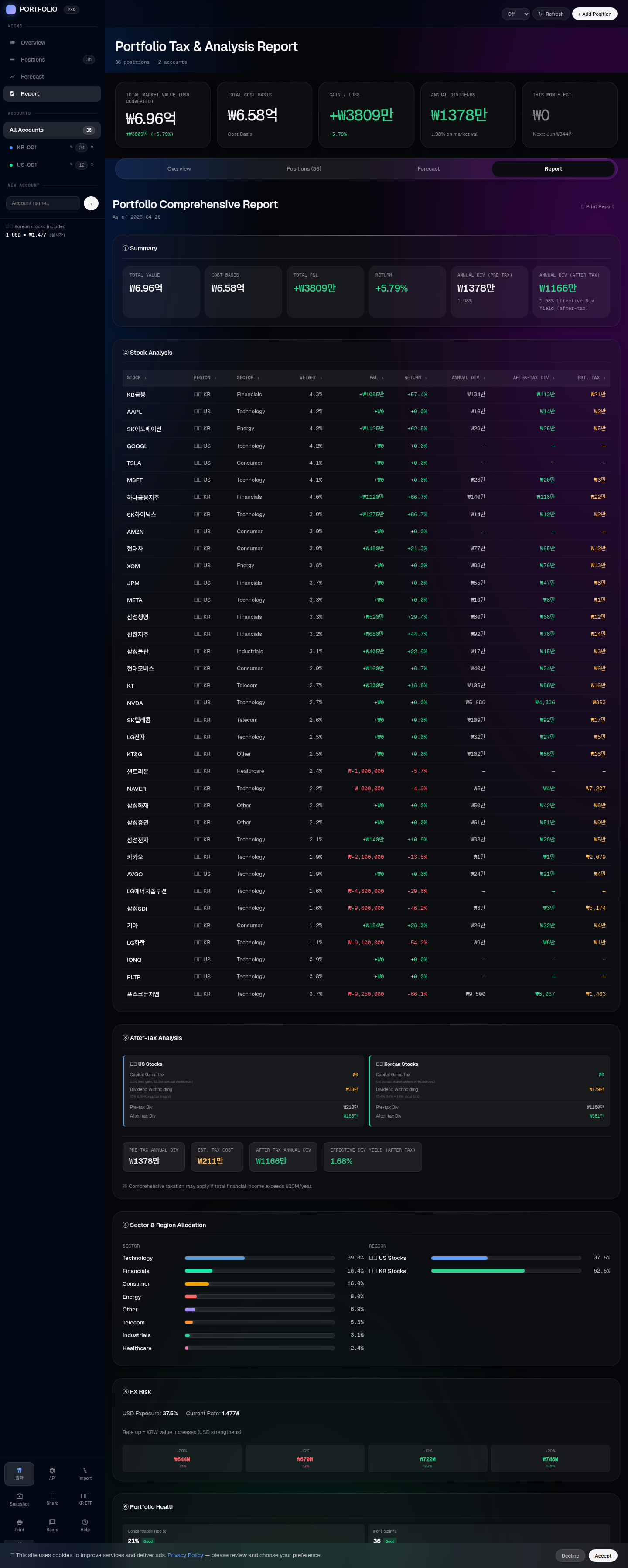Edit the US-001 account name
The height and width of the screenshot is (1568, 628).
(x=71, y=165)
